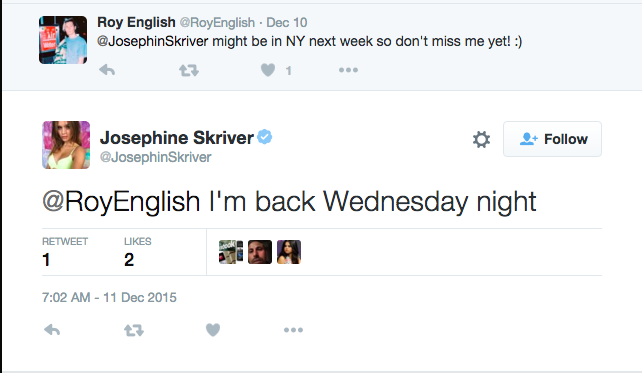
Task: Open @JosephinSkriver mention in Roy's tweet
Action: (x=153, y=41)
